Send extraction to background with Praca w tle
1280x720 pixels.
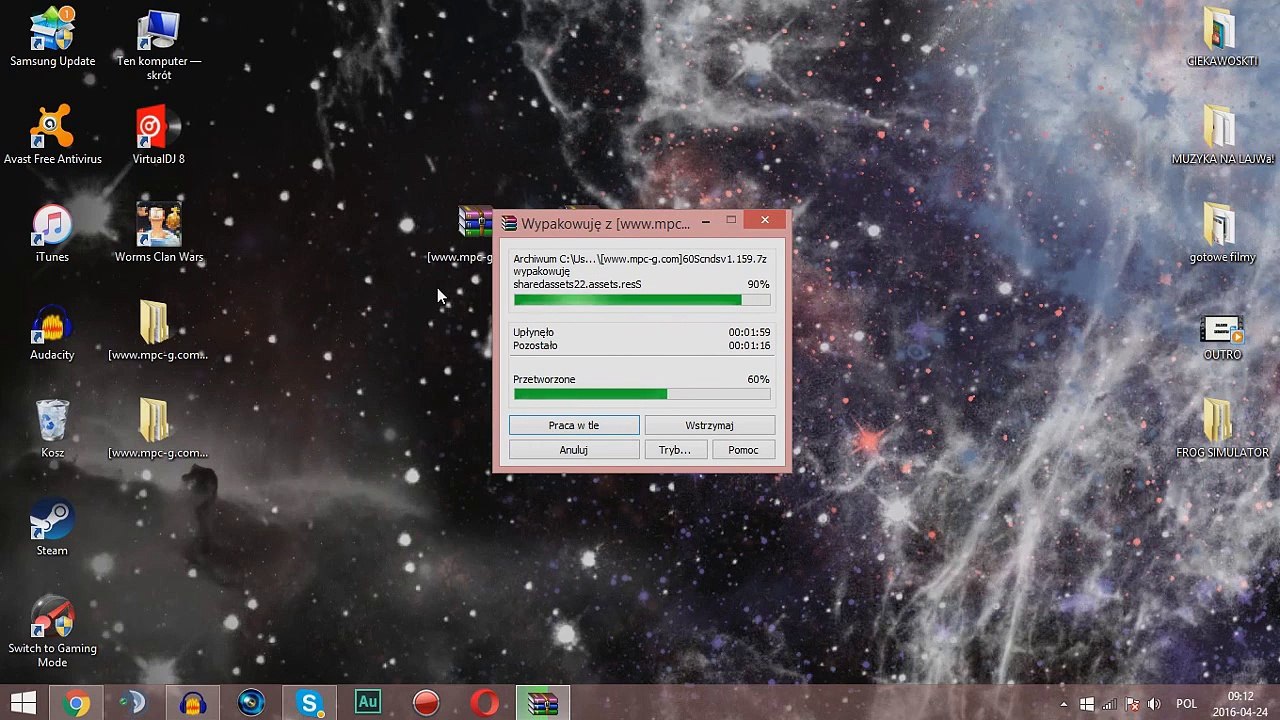(x=574, y=425)
